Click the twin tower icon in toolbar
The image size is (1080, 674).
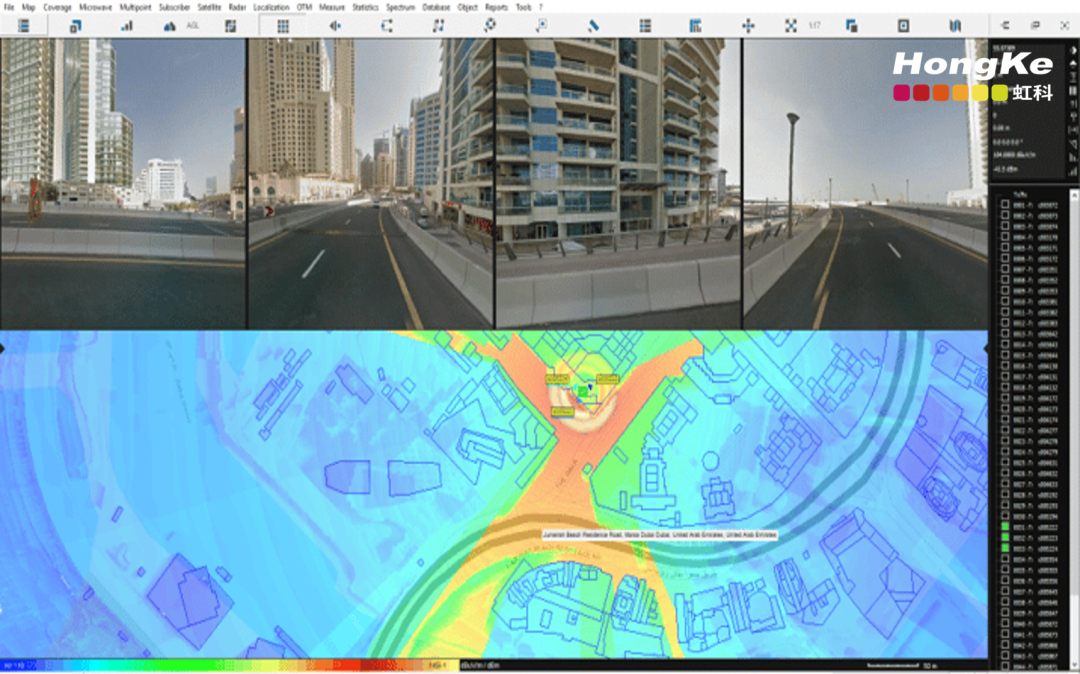coord(955,26)
